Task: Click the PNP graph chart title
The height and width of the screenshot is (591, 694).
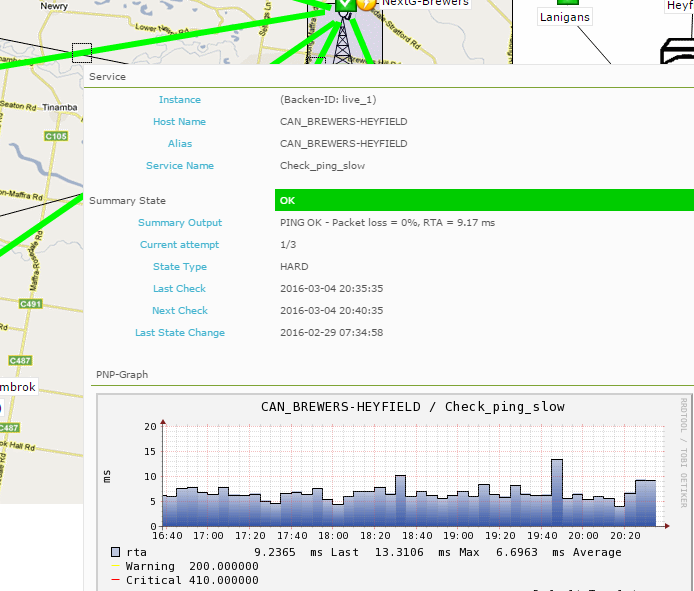Action: coord(412,407)
